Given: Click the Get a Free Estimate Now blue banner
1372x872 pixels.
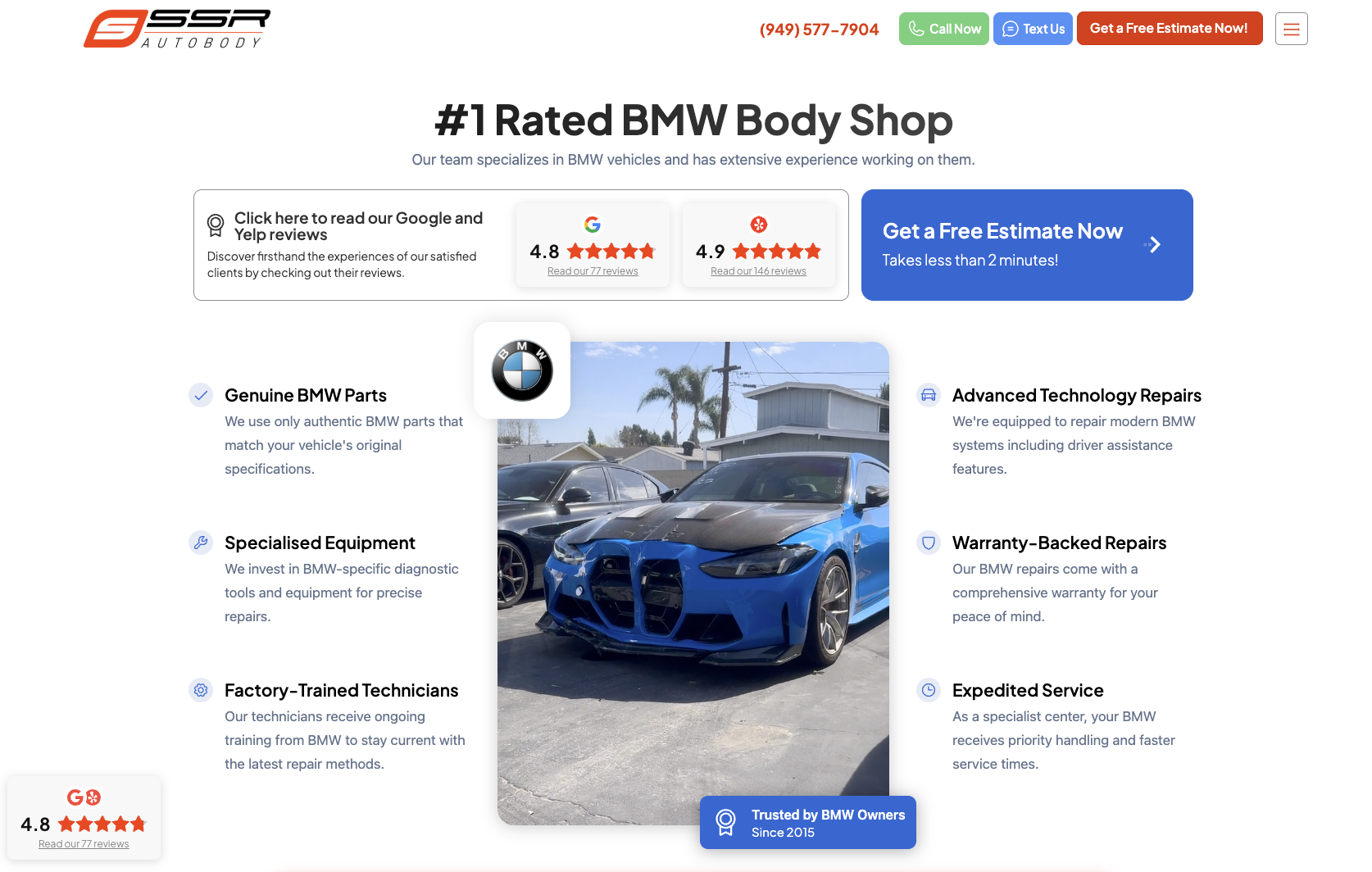Looking at the screenshot, I should 1027,245.
